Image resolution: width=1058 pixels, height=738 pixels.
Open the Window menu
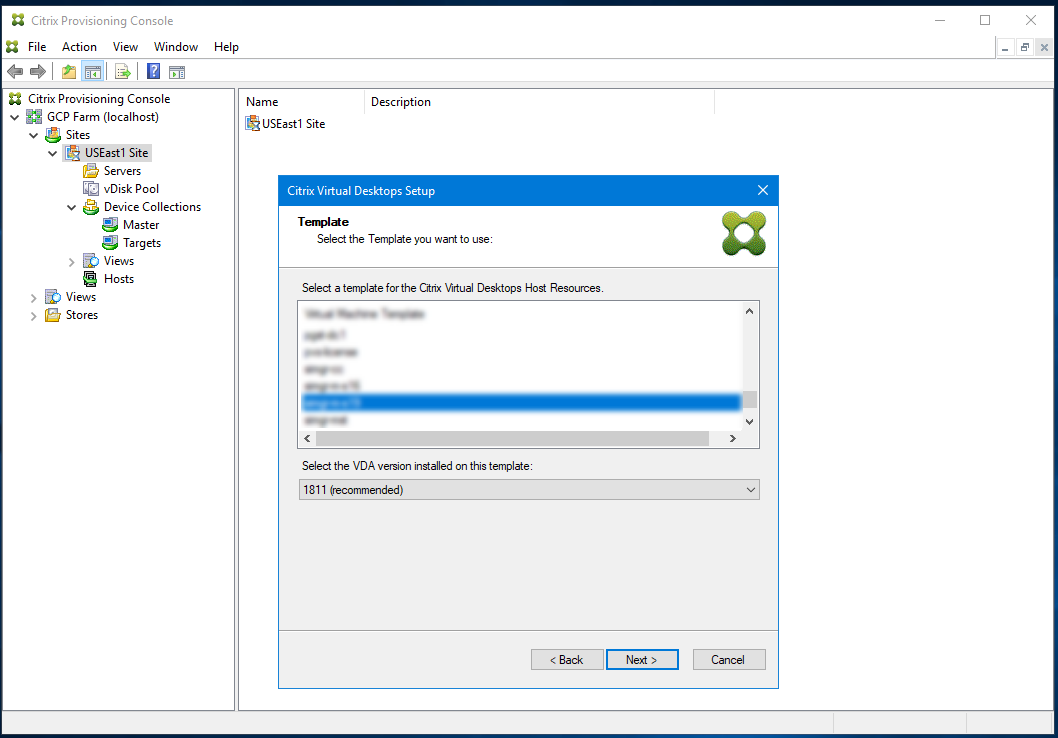(x=176, y=46)
